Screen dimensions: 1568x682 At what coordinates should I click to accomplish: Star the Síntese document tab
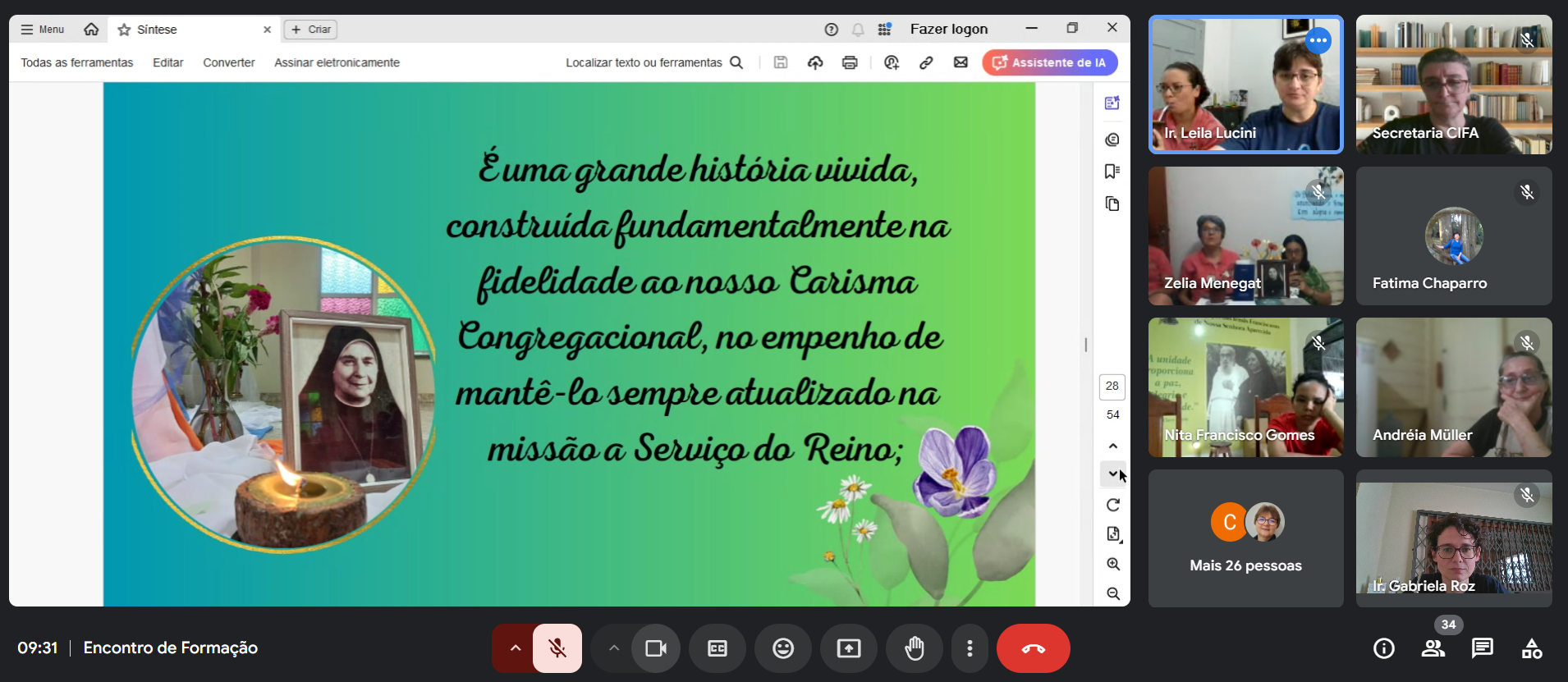click(125, 30)
